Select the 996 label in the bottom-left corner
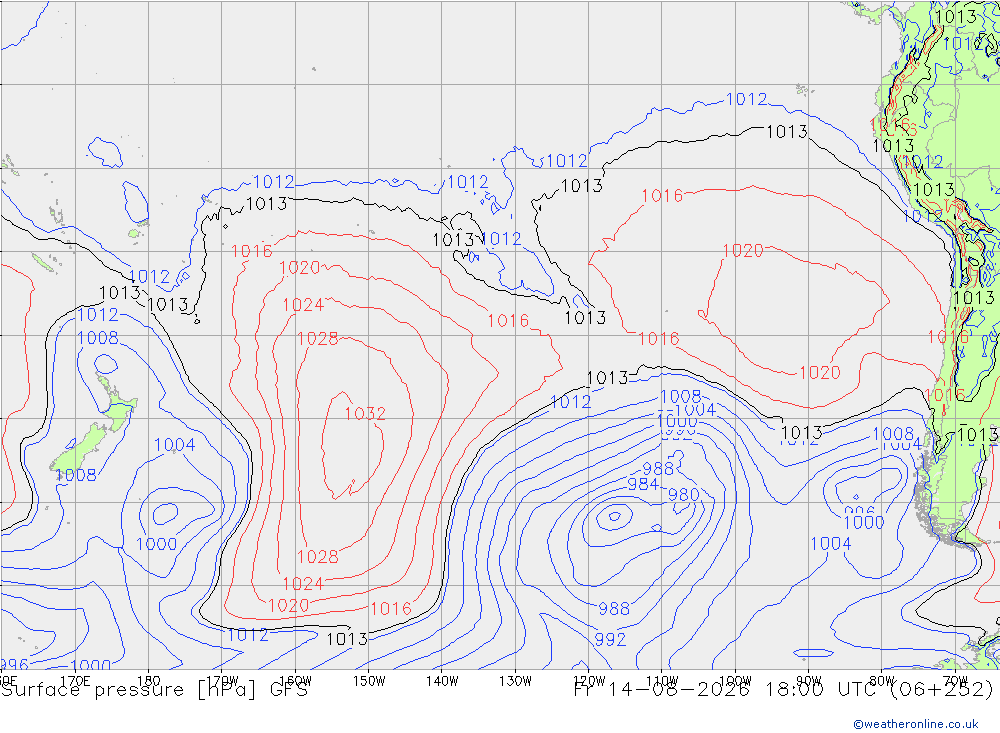Image resolution: width=1000 pixels, height=733 pixels. click(14, 664)
